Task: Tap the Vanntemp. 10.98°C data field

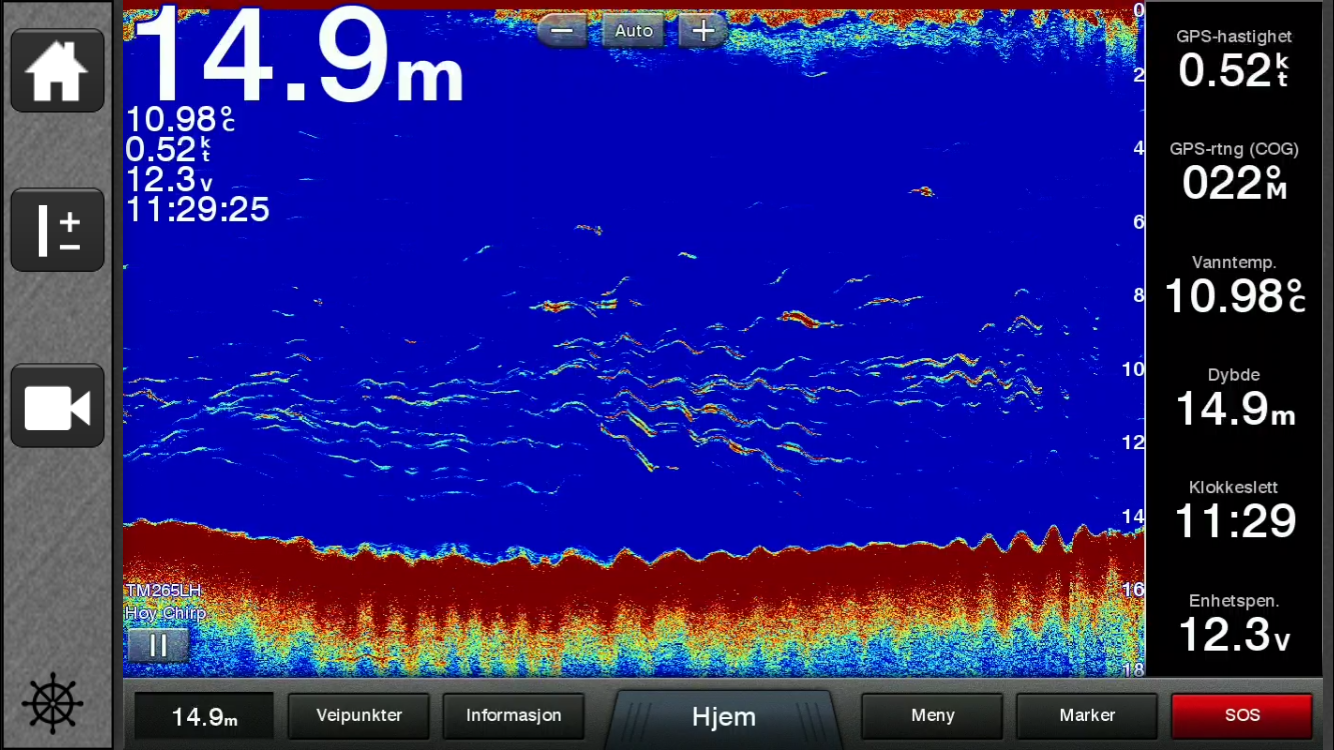Action: click(x=1234, y=285)
